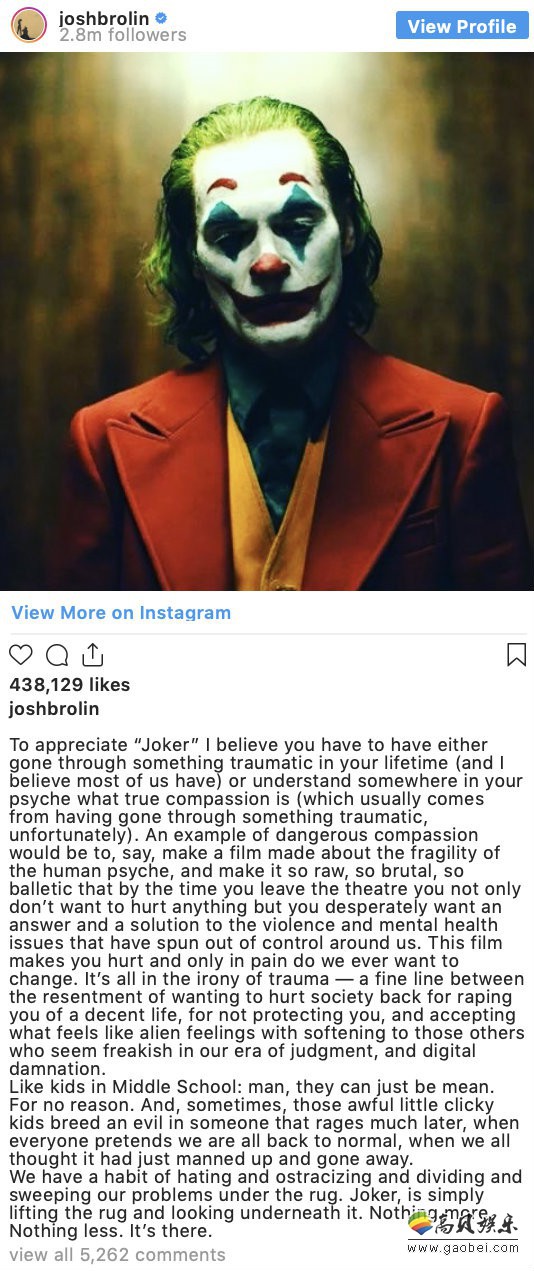Open the 438,129 likes list
This screenshot has height=1271, width=534.
click(x=69, y=685)
